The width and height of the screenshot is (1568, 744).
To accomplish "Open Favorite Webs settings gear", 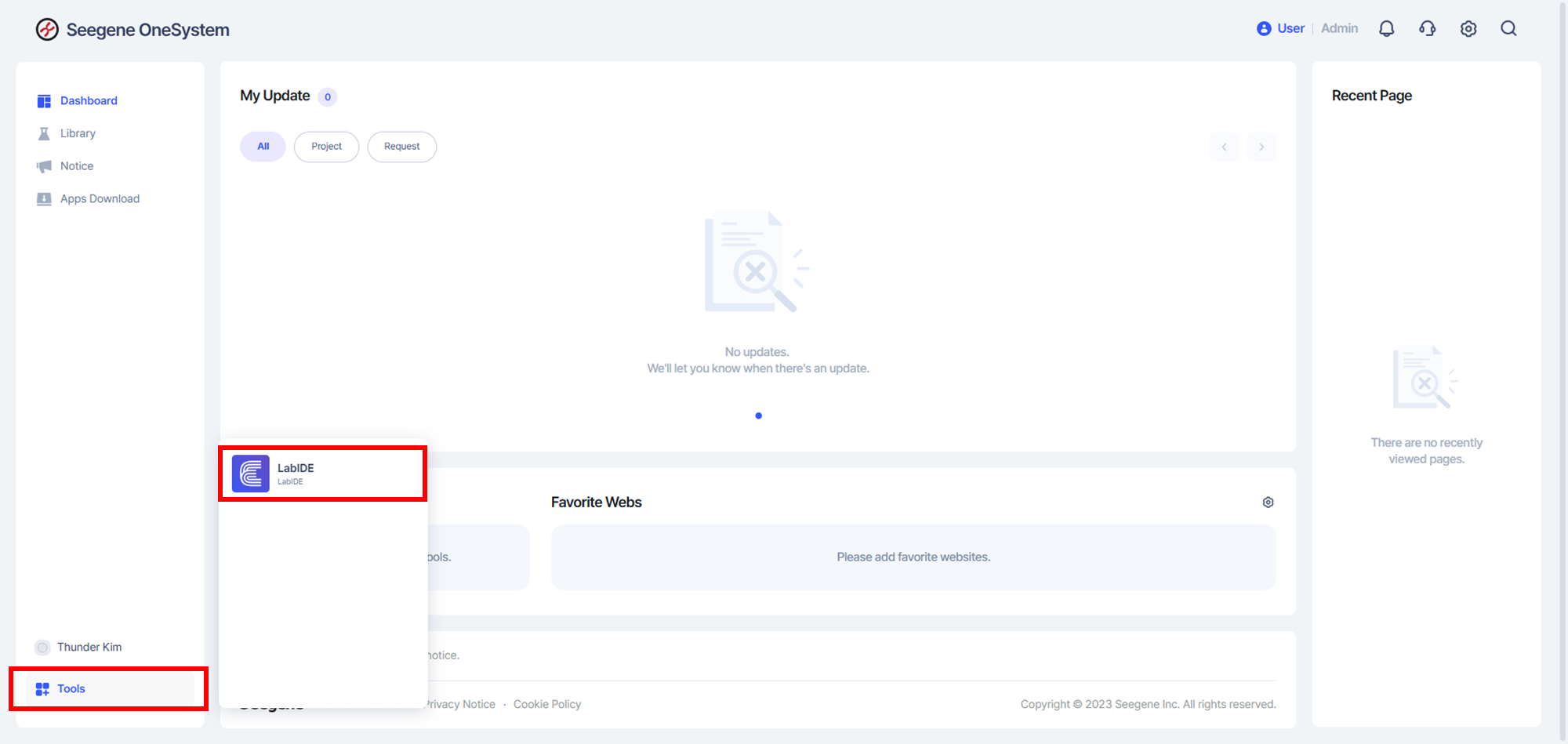I will click(x=1268, y=503).
